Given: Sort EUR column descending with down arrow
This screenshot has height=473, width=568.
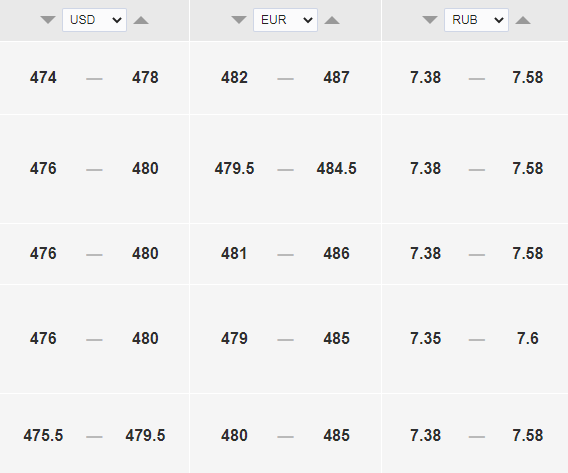Looking at the screenshot, I should pos(239,20).
